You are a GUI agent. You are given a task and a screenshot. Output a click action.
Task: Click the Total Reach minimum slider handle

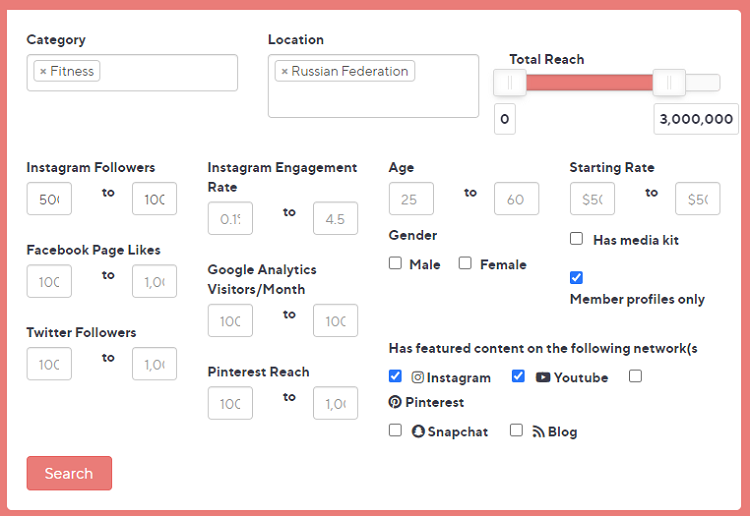click(x=510, y=83)
